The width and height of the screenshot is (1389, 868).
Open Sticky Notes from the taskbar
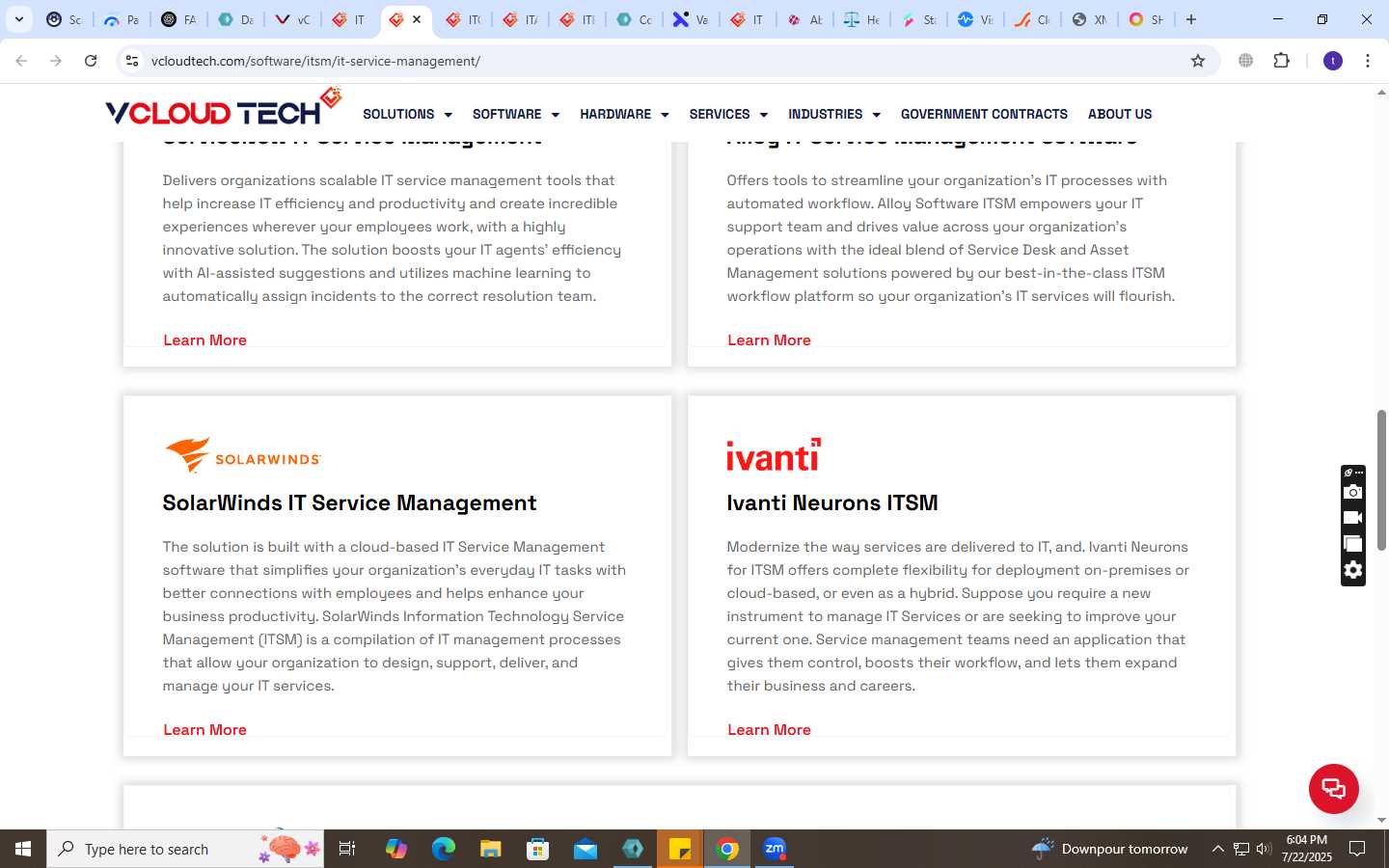coord(680,849)
